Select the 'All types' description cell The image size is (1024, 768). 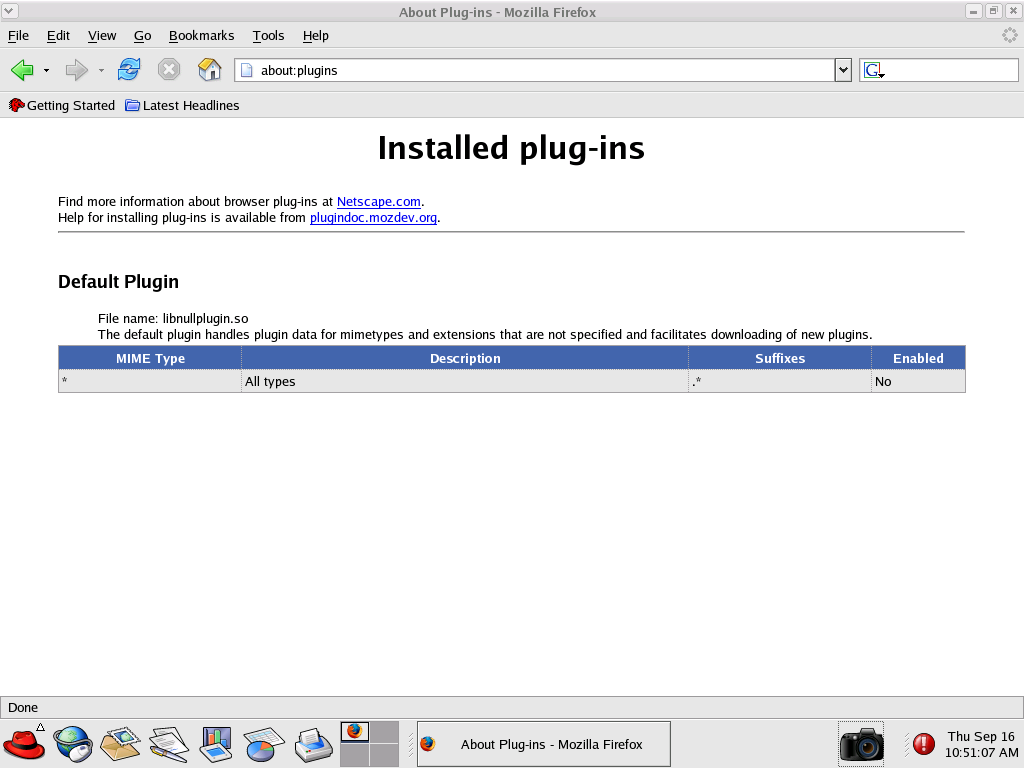(x=465, y=381)
